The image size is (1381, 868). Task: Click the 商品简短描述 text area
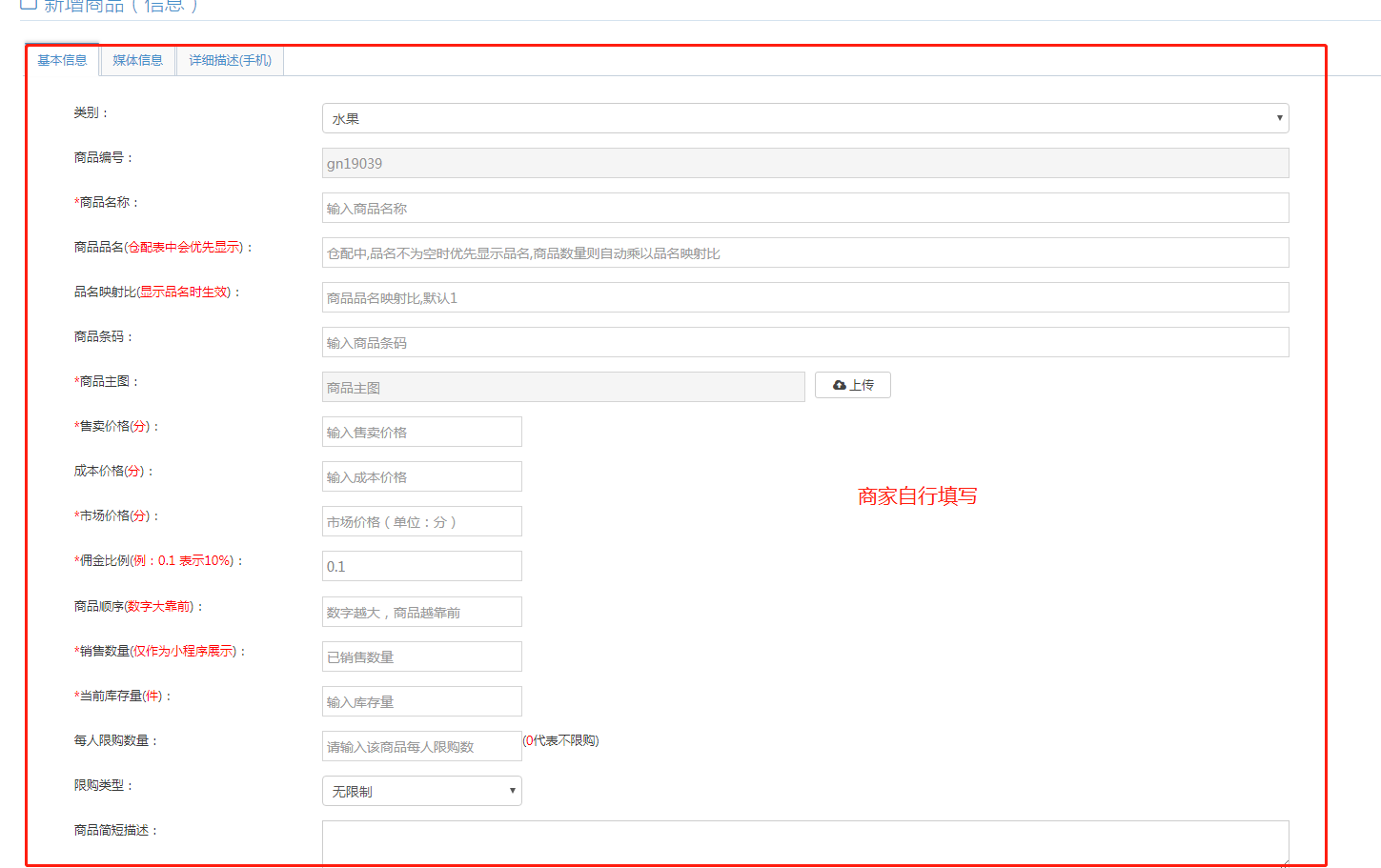click(805, 843)
